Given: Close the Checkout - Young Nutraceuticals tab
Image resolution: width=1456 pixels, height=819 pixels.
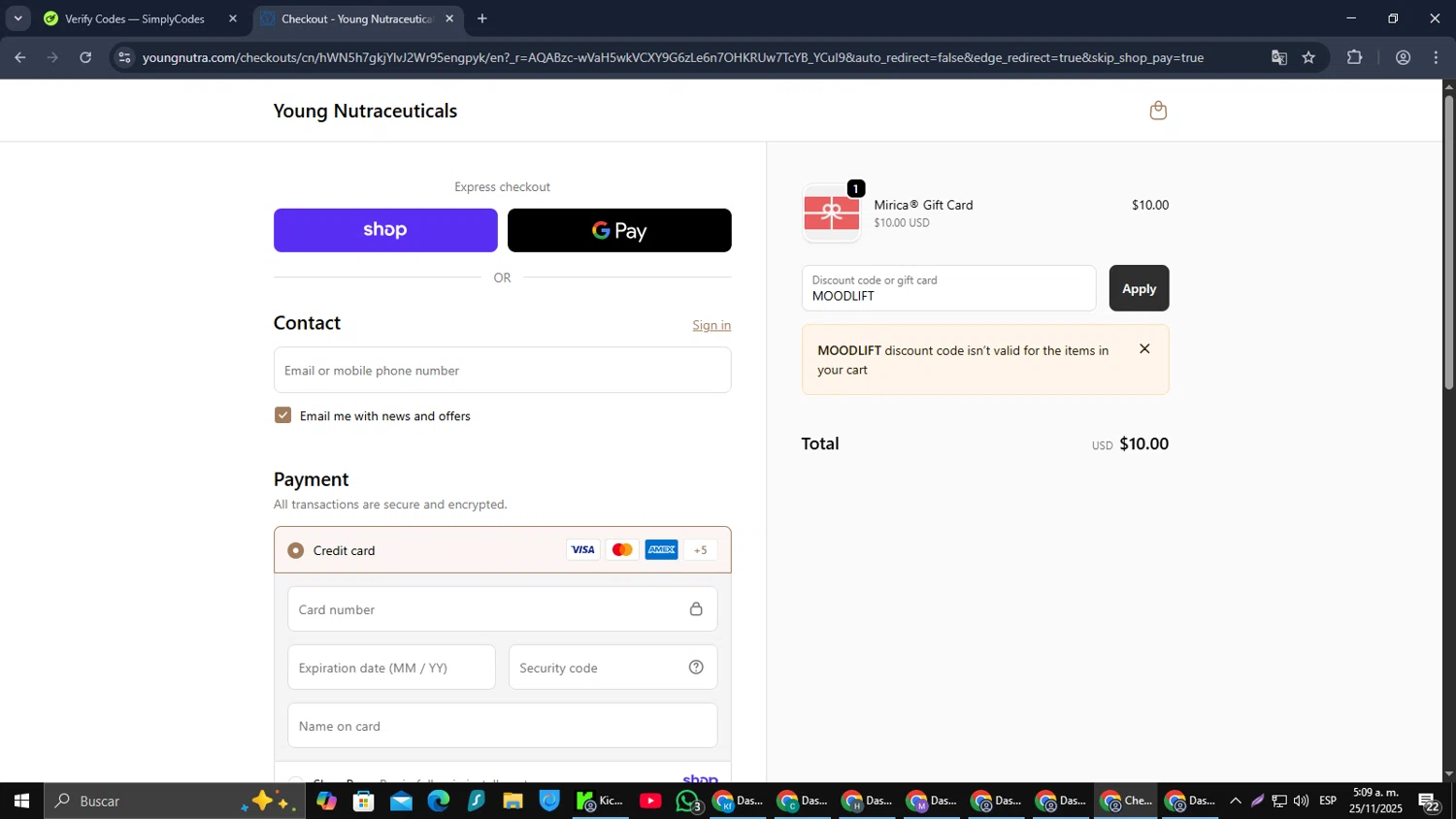Looking at the screenshot, I should [x=449, y=18].
